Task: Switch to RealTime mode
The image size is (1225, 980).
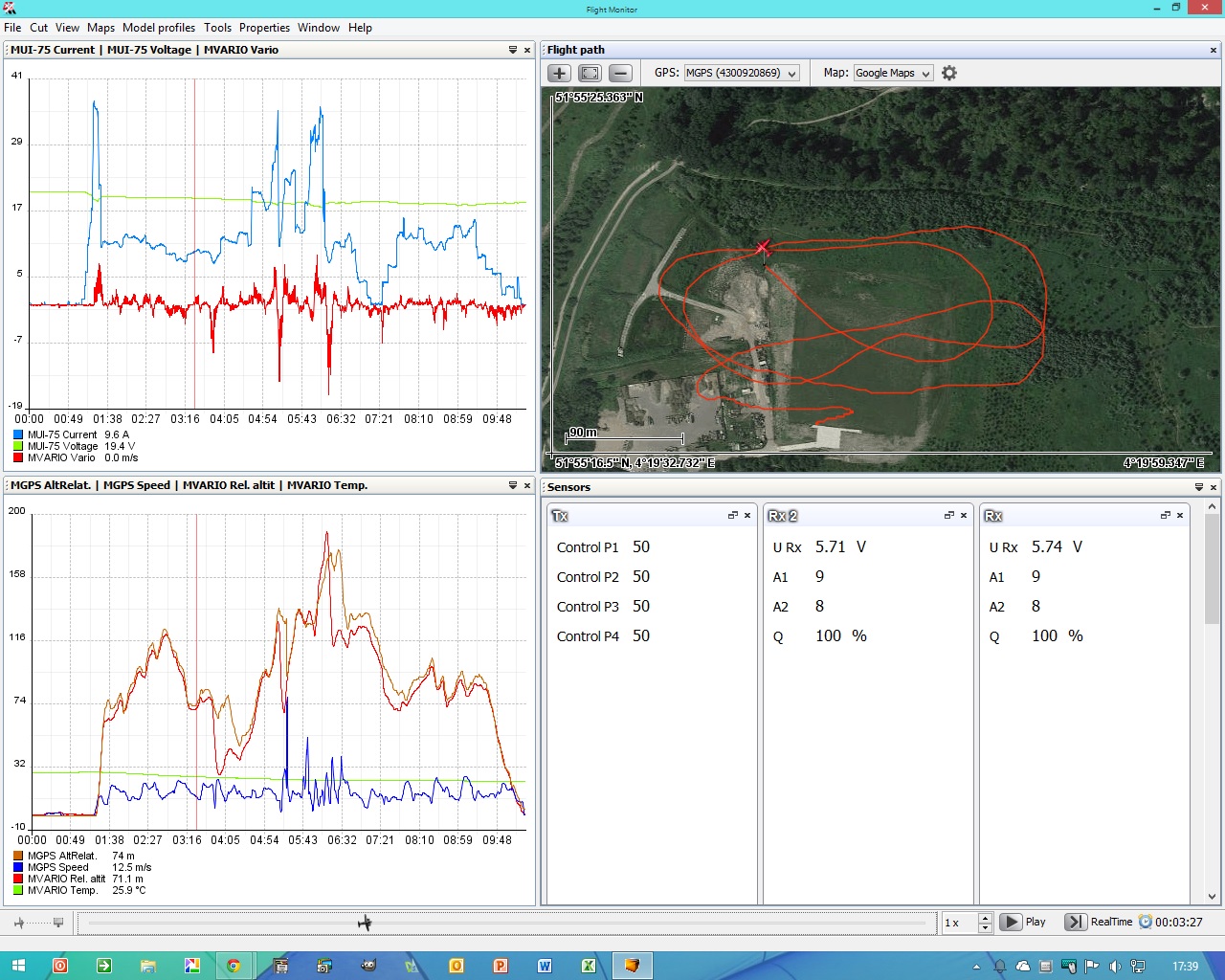Action: 1099,922
